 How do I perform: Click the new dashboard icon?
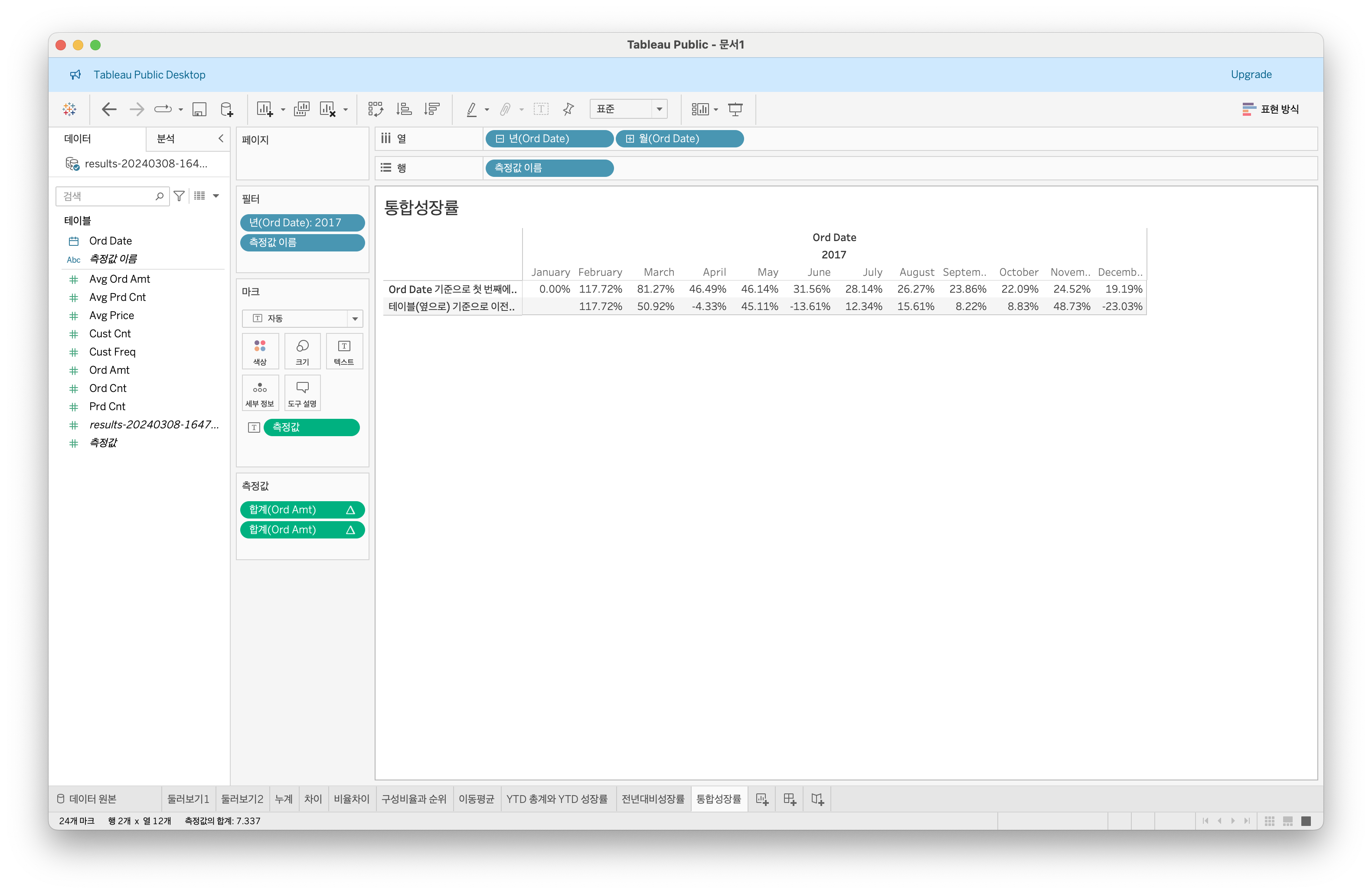pos(790,799)
